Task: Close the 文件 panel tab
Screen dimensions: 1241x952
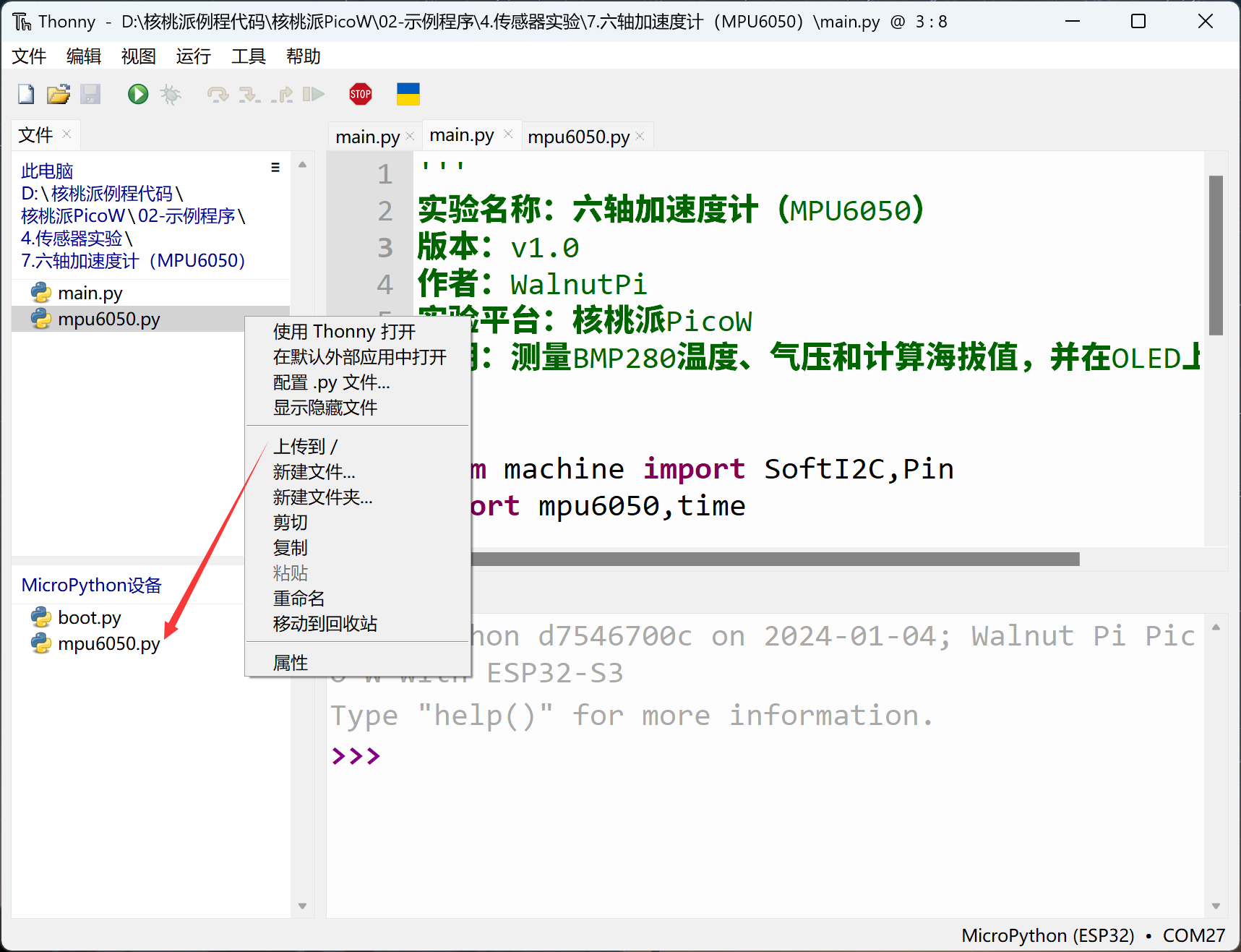Action: (x=66, y=134)
